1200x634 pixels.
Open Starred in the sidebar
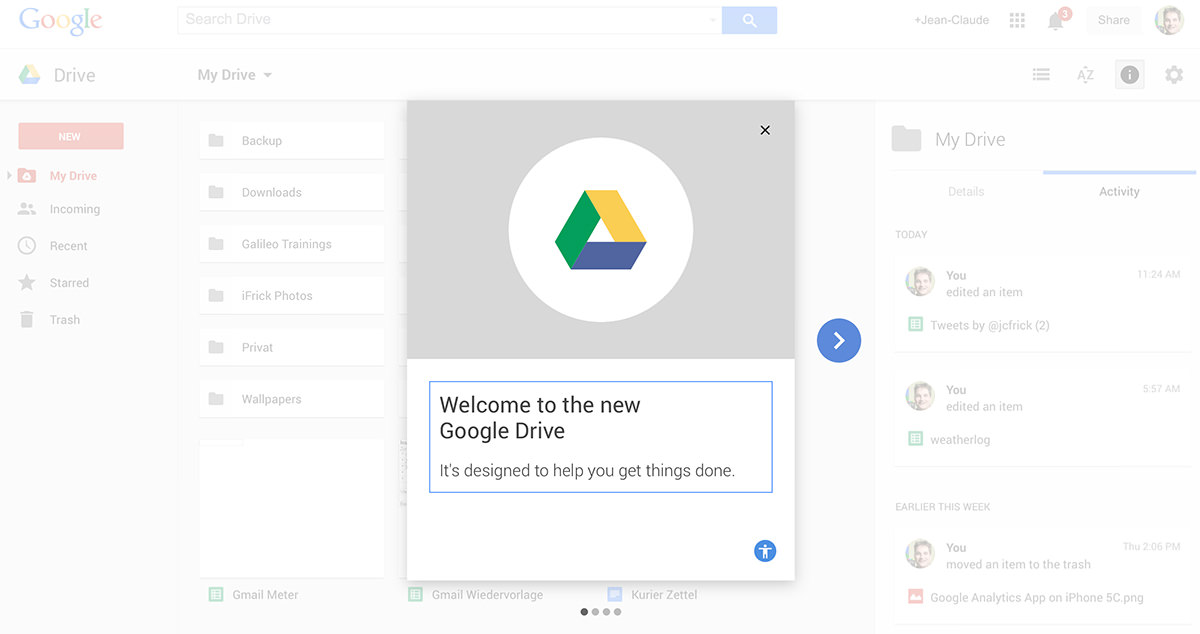tap(69, 283)
